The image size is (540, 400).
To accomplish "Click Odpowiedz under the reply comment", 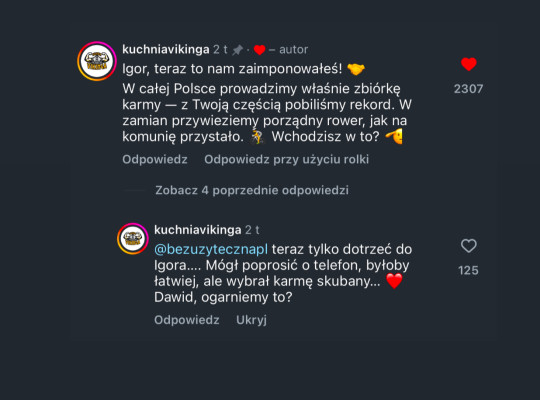I will point(187,320).
